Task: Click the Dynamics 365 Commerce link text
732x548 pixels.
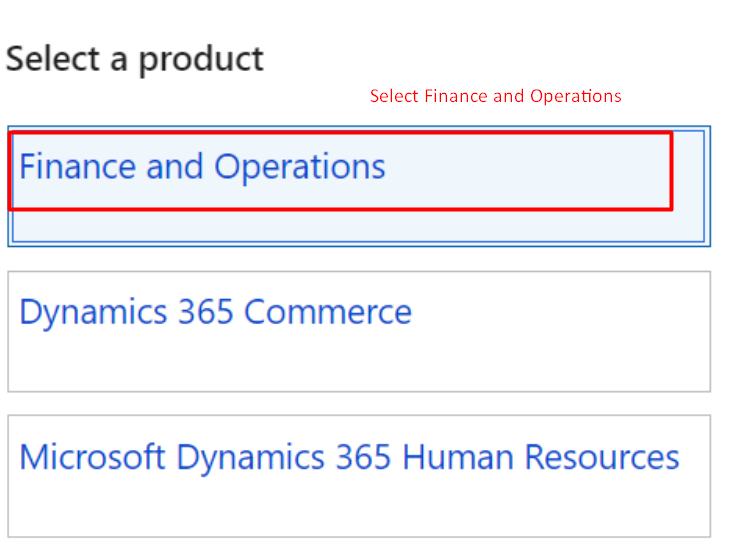Action: coord(215,312)
